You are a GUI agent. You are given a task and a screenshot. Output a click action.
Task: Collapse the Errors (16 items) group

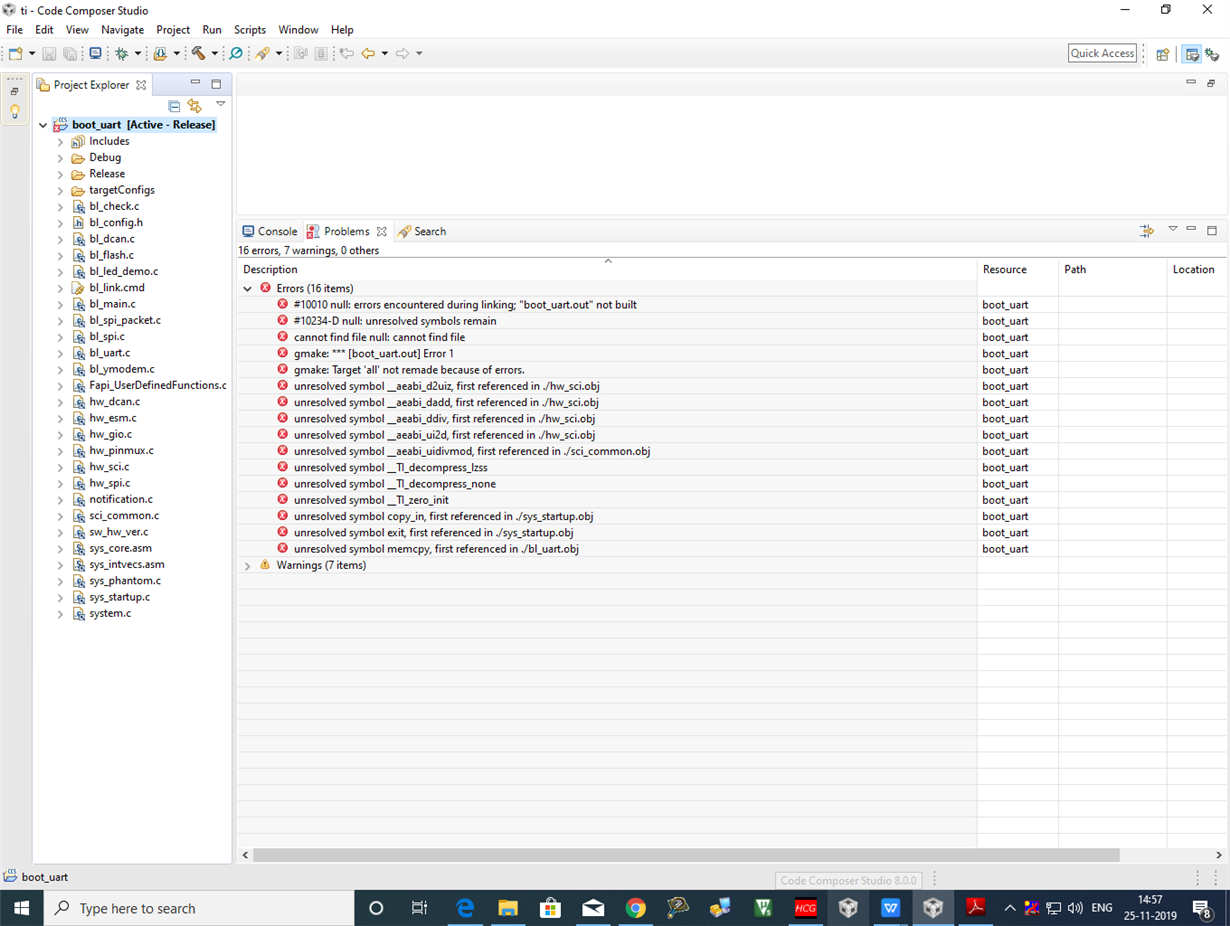247,288
